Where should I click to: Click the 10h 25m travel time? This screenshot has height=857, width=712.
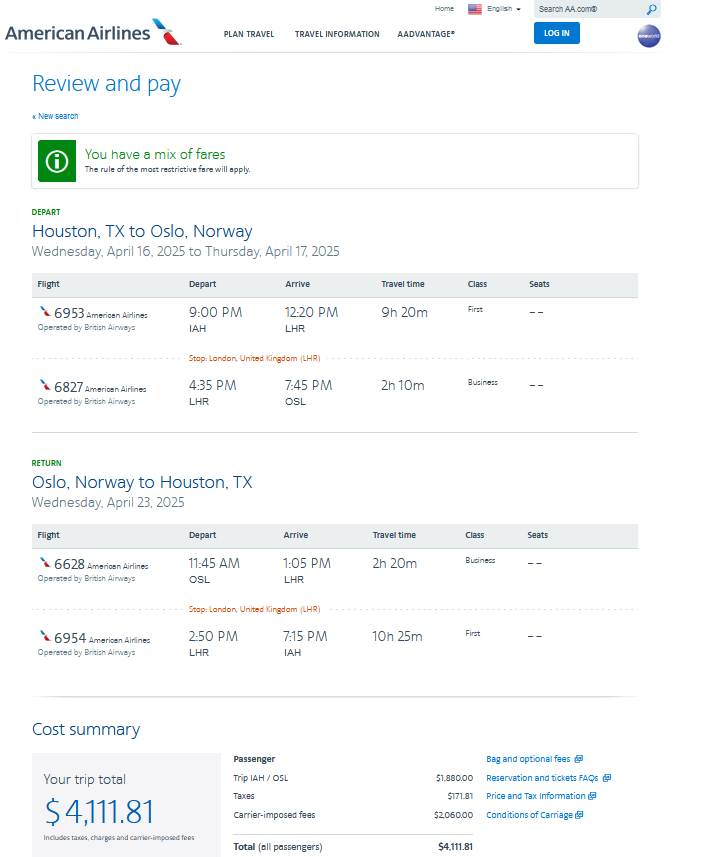[x=397, y=636]
